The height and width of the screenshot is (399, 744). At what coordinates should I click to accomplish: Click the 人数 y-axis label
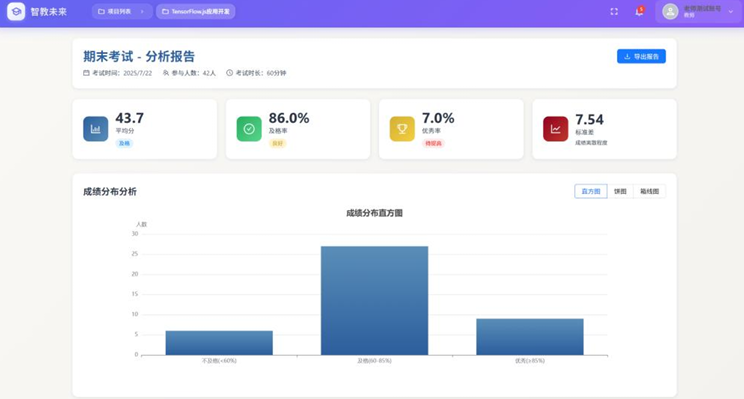point(141,224)
